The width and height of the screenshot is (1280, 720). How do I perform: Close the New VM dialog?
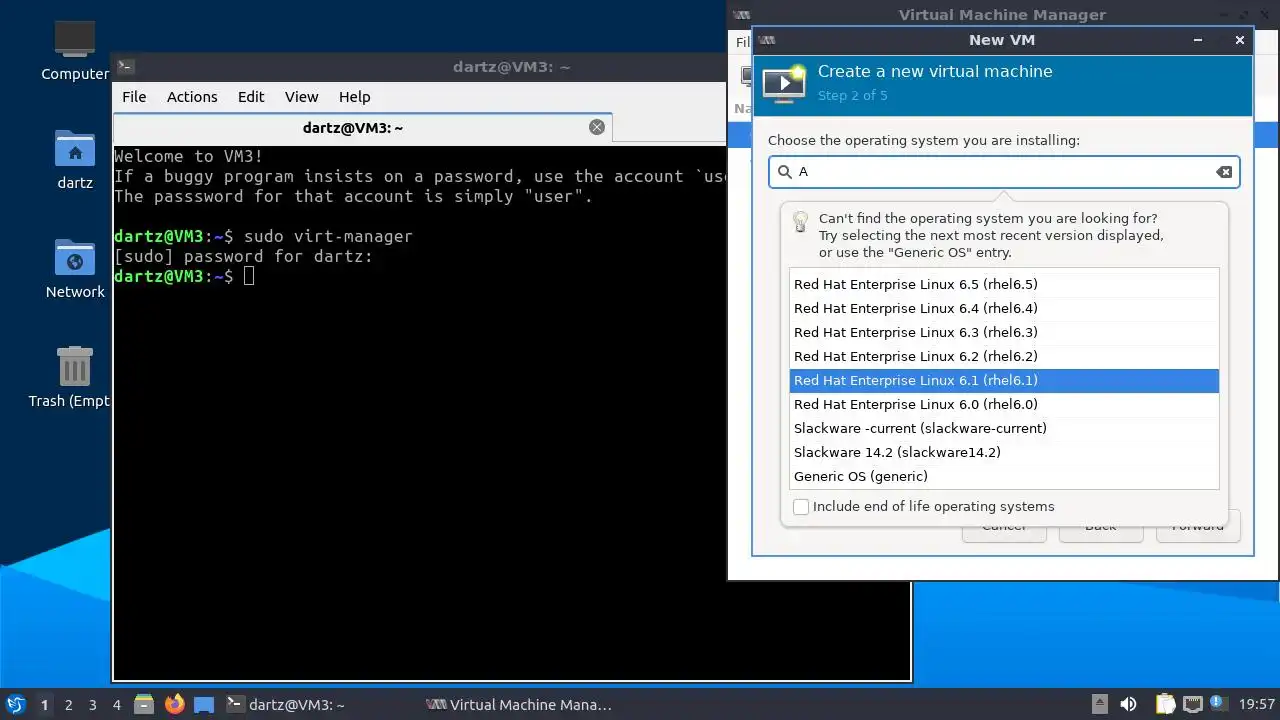click(1240, 40)
